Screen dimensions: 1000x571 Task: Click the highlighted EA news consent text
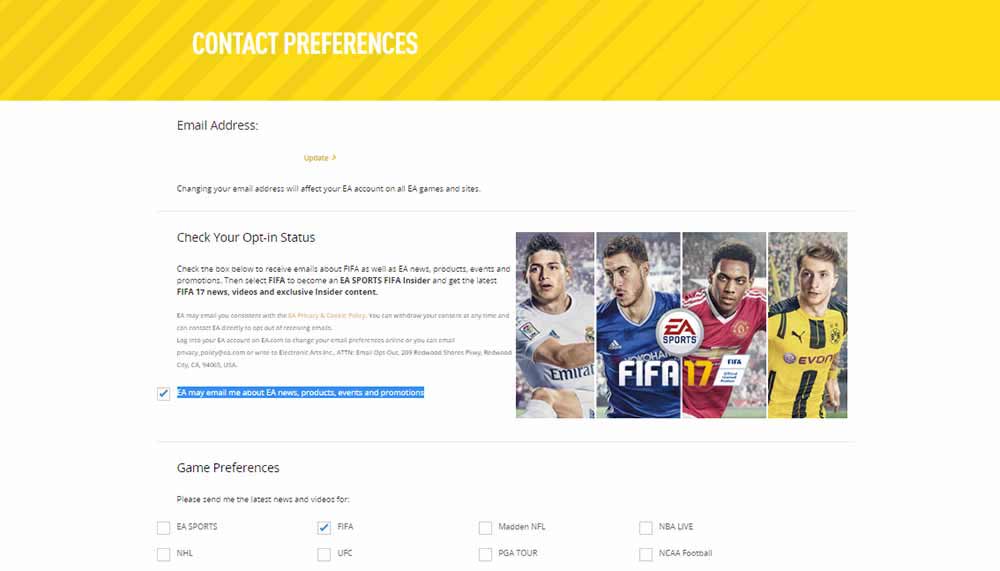click(300, 392)
